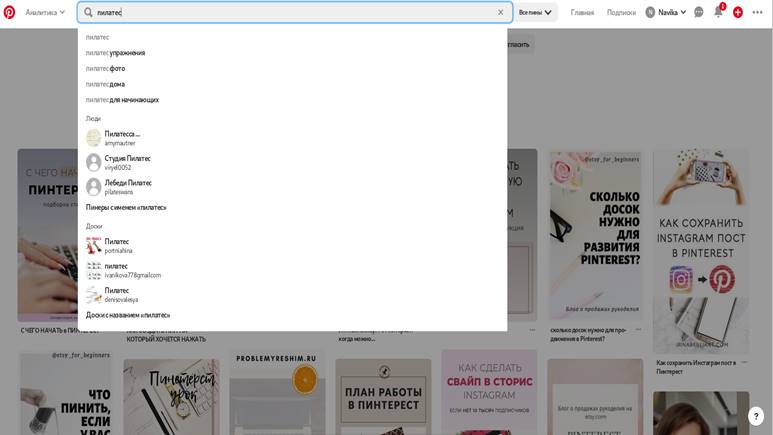Open the messages speech bubble icon
This screenshot has width=773, height=435.
(699, 12)
